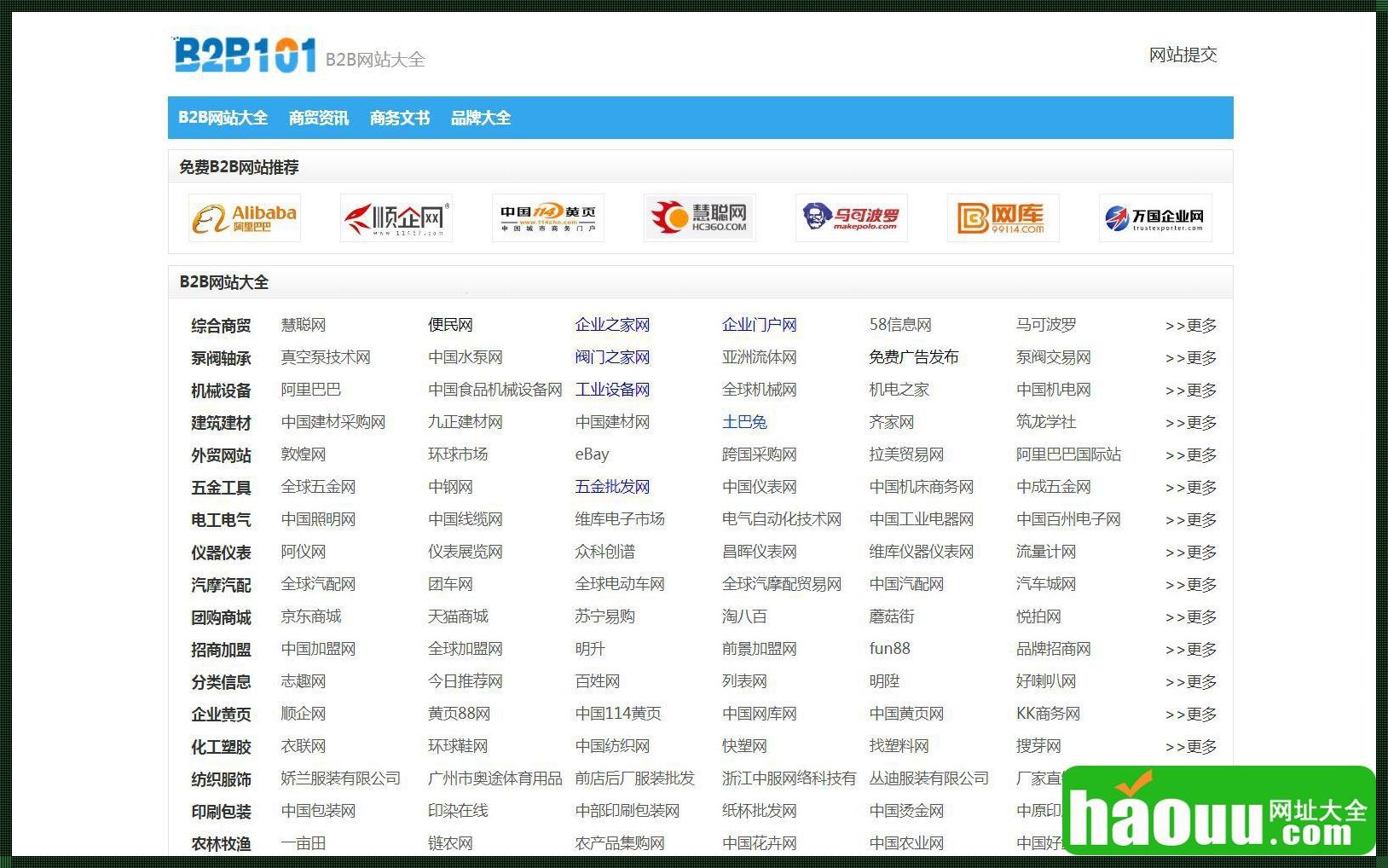Open the 京东商城 link
Viewport: 1388px width, 868px height.
(311, 616)
